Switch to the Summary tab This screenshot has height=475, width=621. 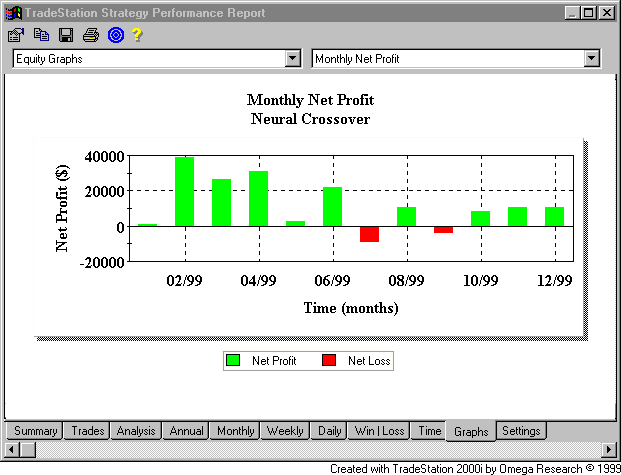click(35, 431)
